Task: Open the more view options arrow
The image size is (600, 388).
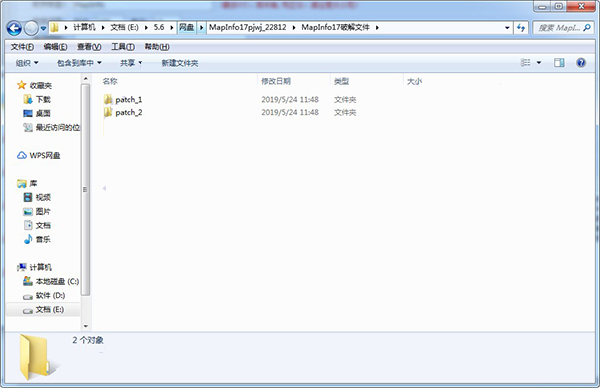Action: tap(539, 63)
